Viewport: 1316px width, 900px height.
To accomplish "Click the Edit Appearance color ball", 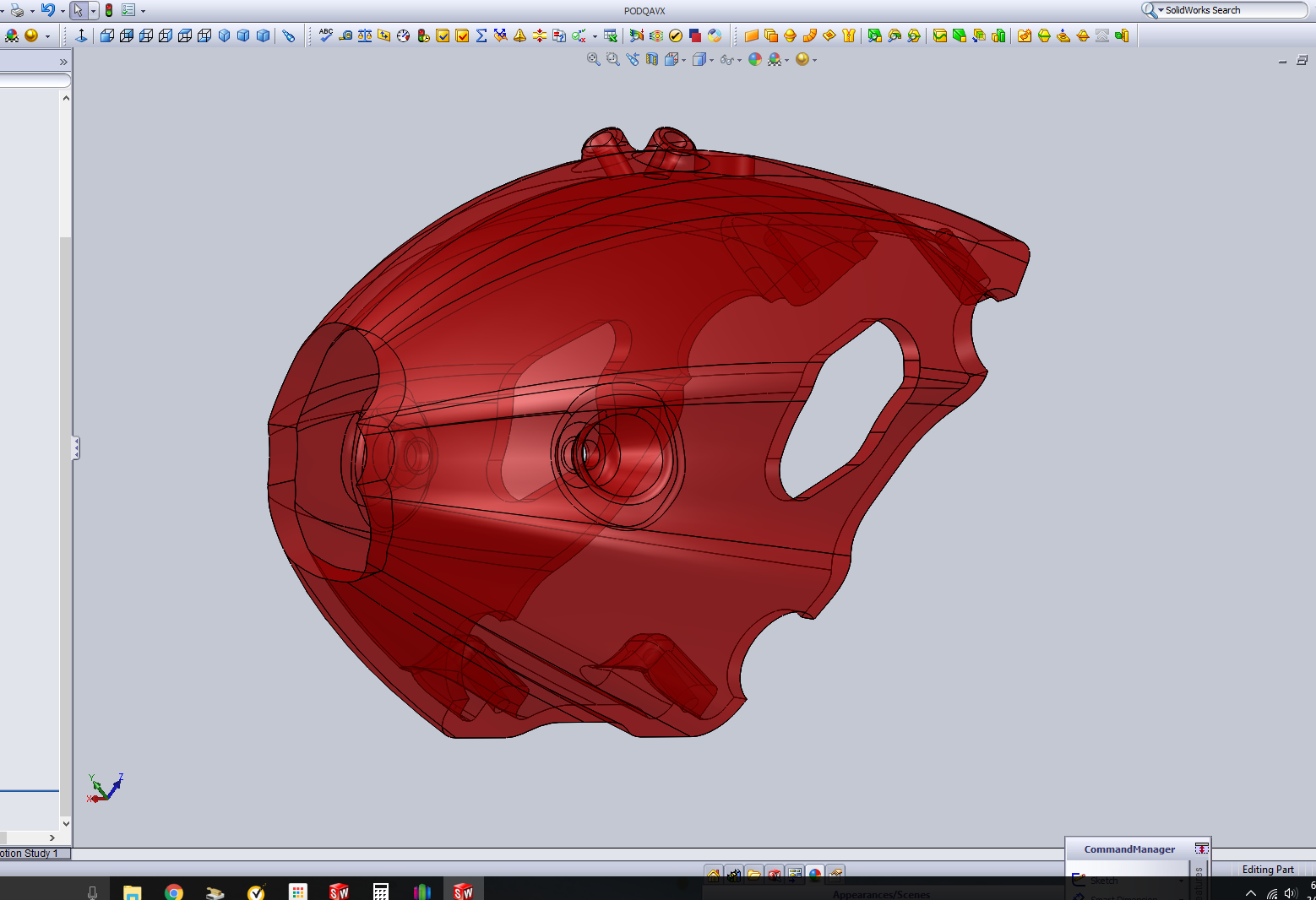I will pos(755,59).
